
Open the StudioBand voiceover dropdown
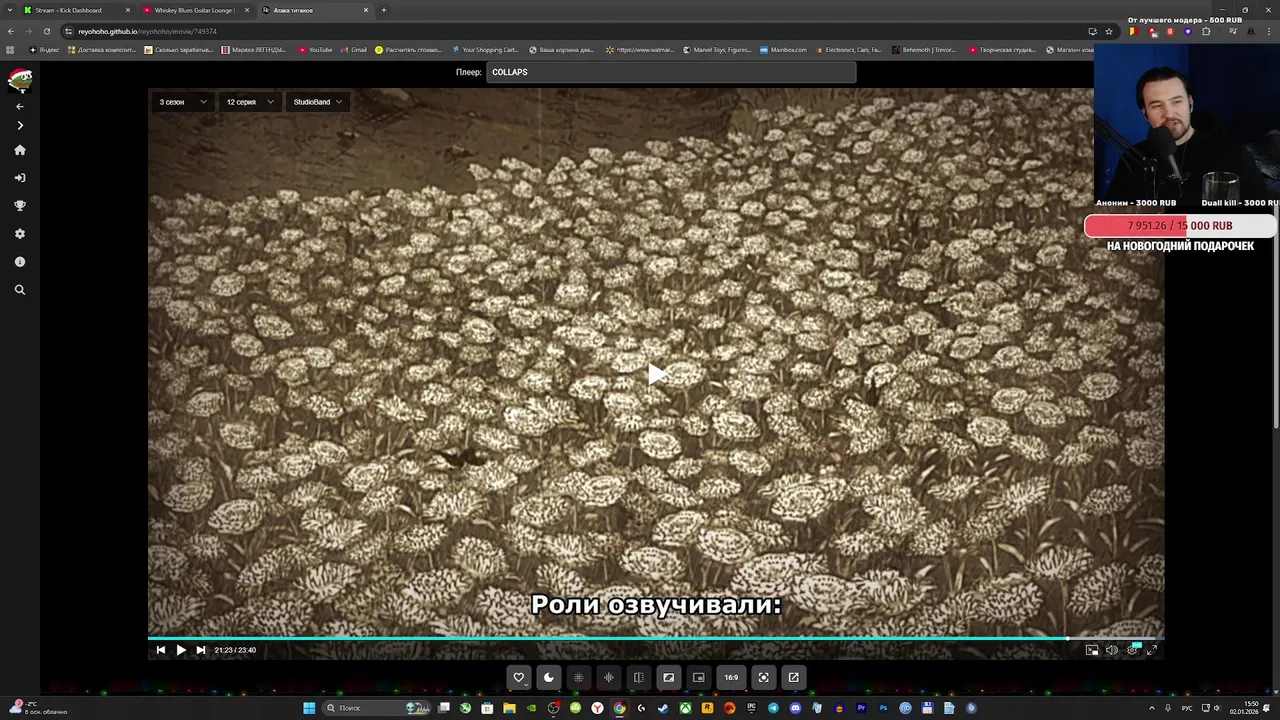point(318,102)
